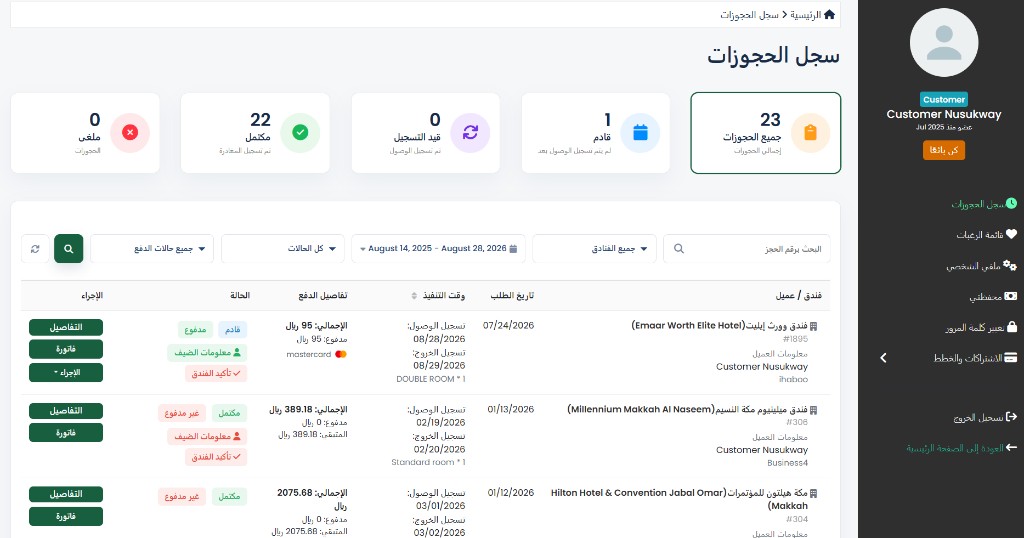The width and height of the screenshot is (1024, 538).
Task: Click العودة إلى الصفحة الرئيسية link
Action: [x=955, y=448]
